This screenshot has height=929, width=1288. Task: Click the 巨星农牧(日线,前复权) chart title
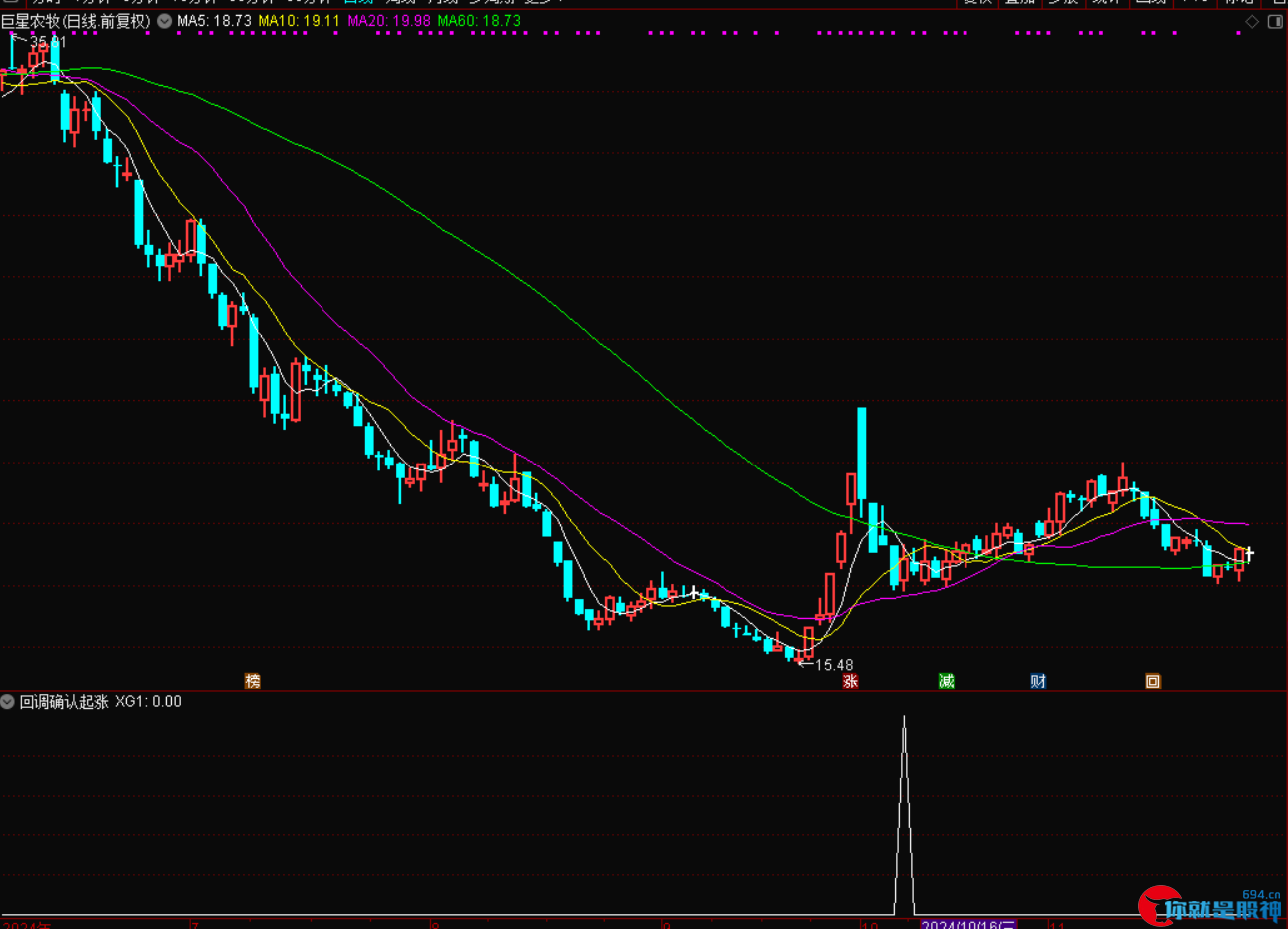click(x=76, y=21)
